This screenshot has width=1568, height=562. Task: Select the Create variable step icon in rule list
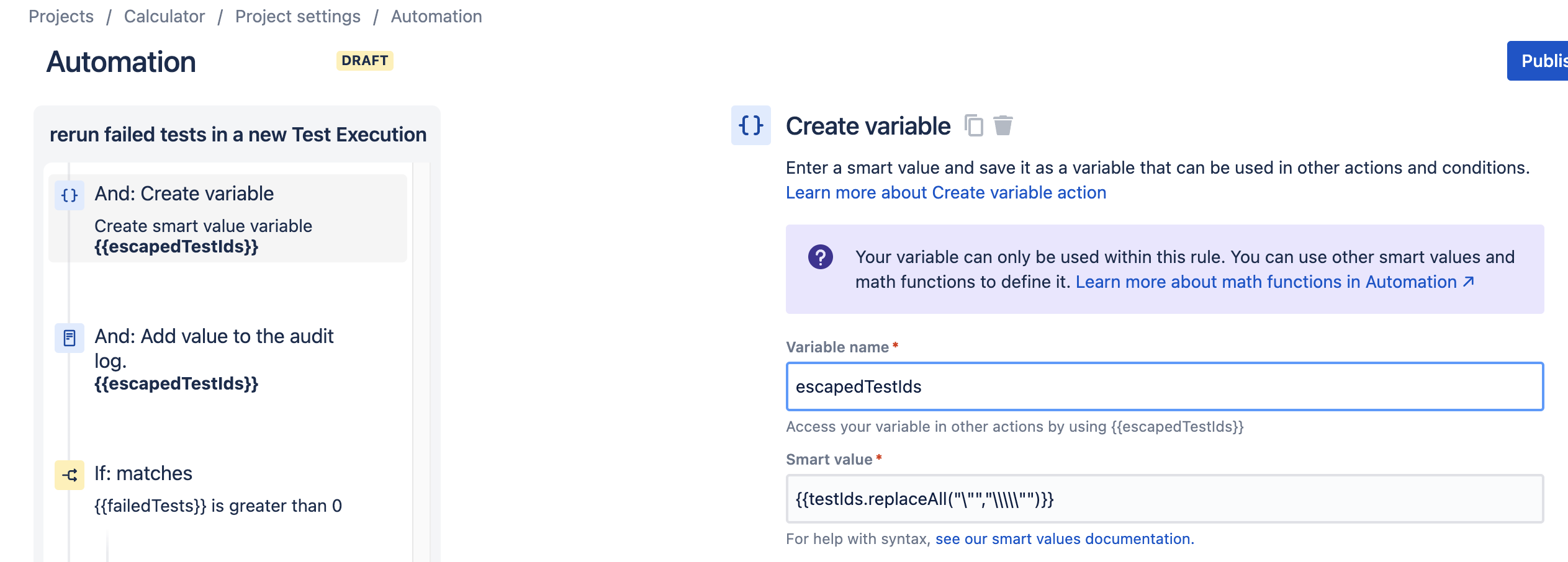(70, 195)
